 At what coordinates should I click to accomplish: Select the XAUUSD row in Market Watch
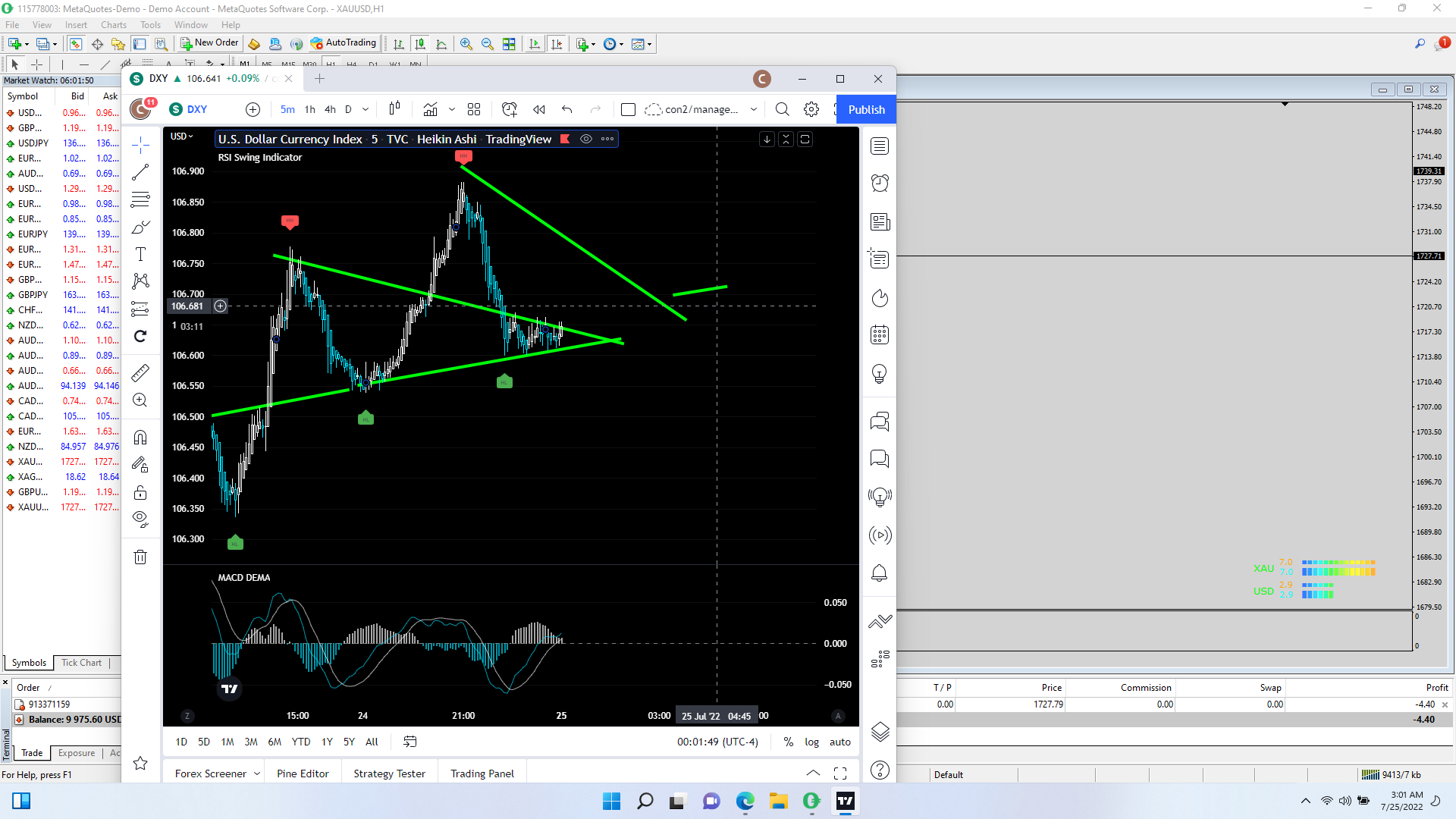33,507
